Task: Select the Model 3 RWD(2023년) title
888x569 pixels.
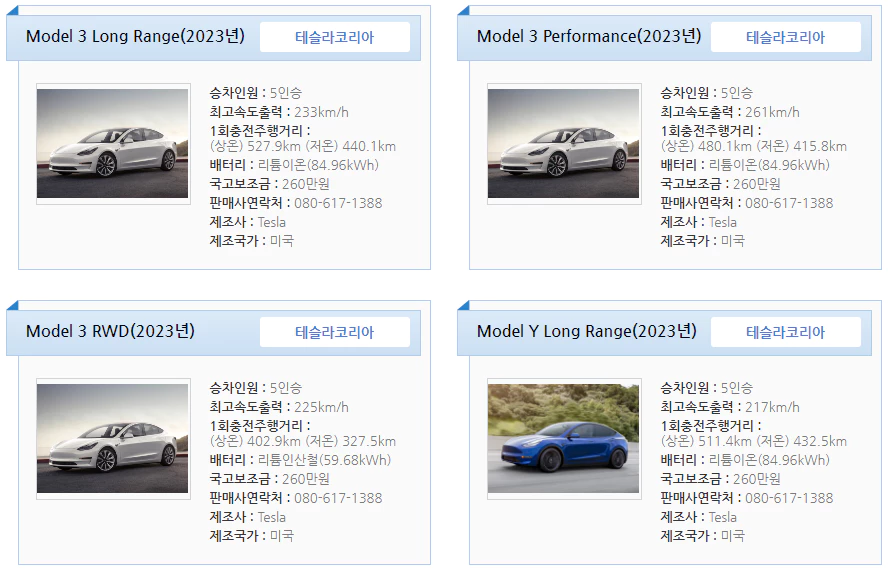Action: [110, 331]
